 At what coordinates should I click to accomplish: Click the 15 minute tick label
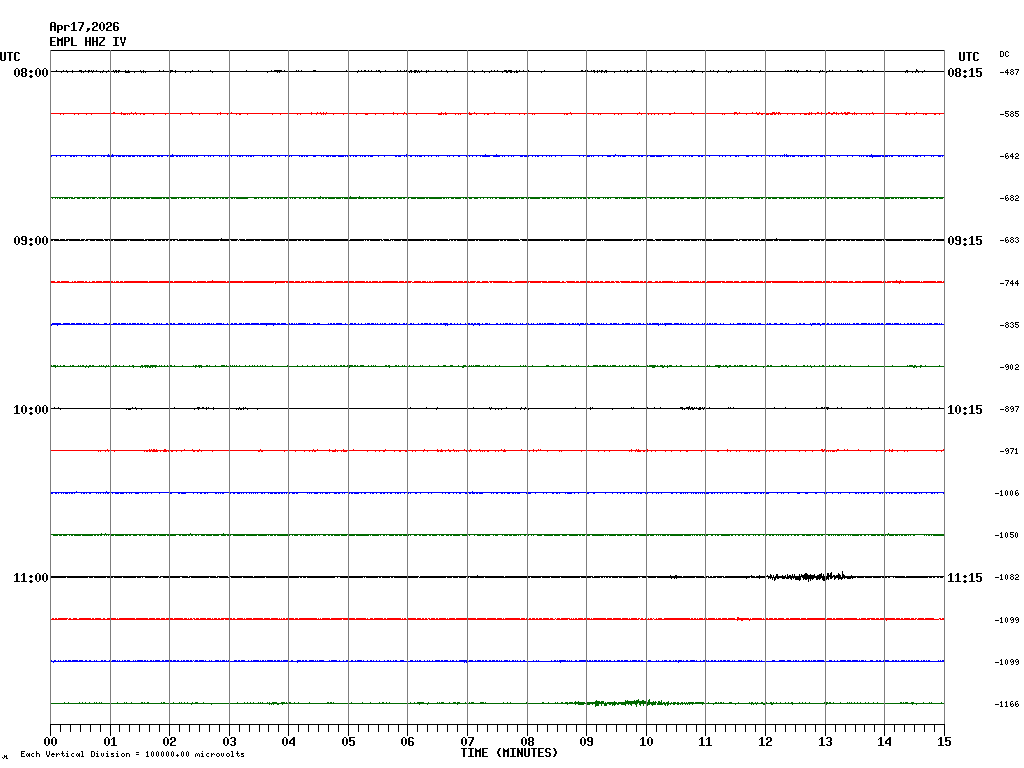pyautogui.click(x=944, y=742)
